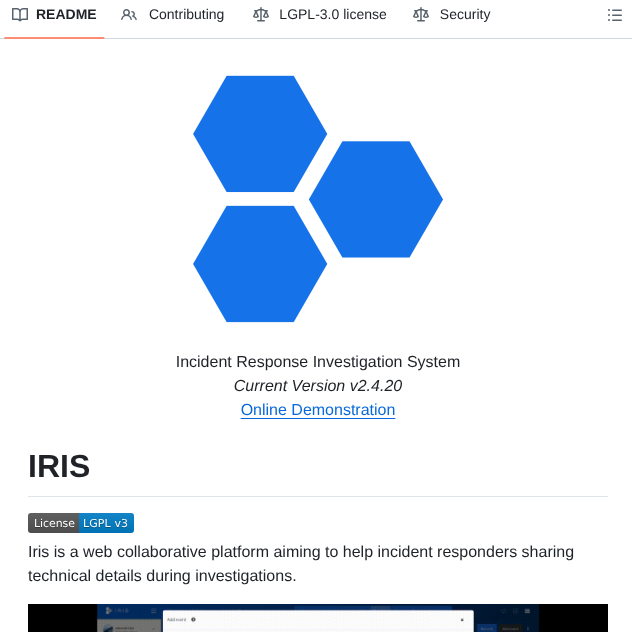Click the scales icon beside LGPL-3.0 license

point(261,15)
